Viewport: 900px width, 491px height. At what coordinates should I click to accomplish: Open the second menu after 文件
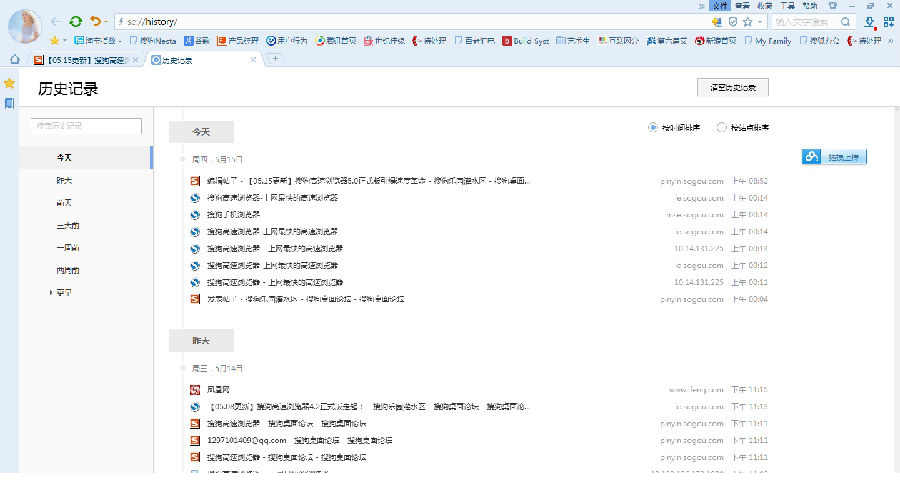(x=765, y=6)
